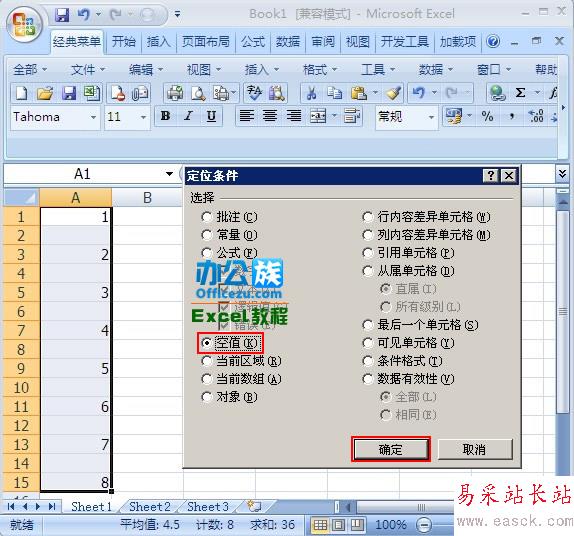The height and width of the screenshot is (536, 574).
Task: Click zoom out minus button
Action: 424,525
